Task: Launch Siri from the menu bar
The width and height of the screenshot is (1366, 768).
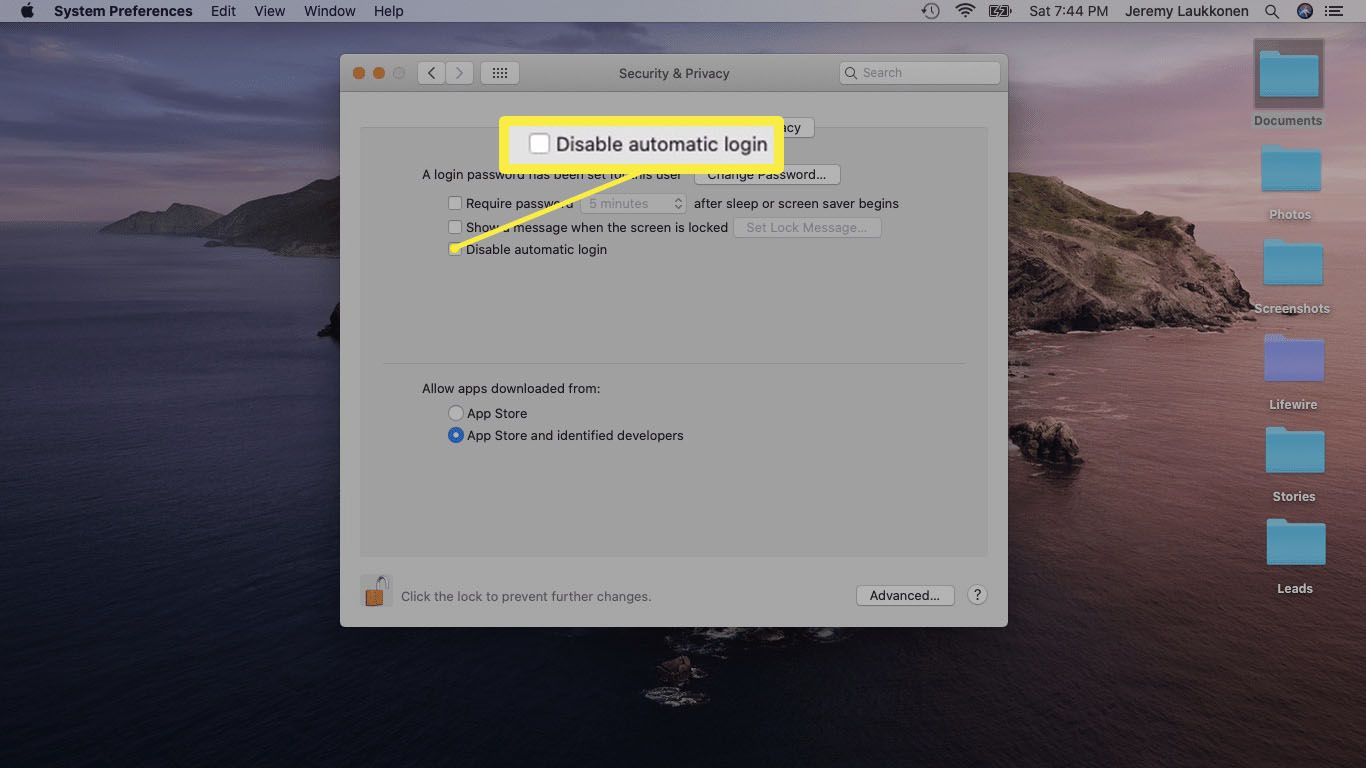Action: tap(1305, 11)
